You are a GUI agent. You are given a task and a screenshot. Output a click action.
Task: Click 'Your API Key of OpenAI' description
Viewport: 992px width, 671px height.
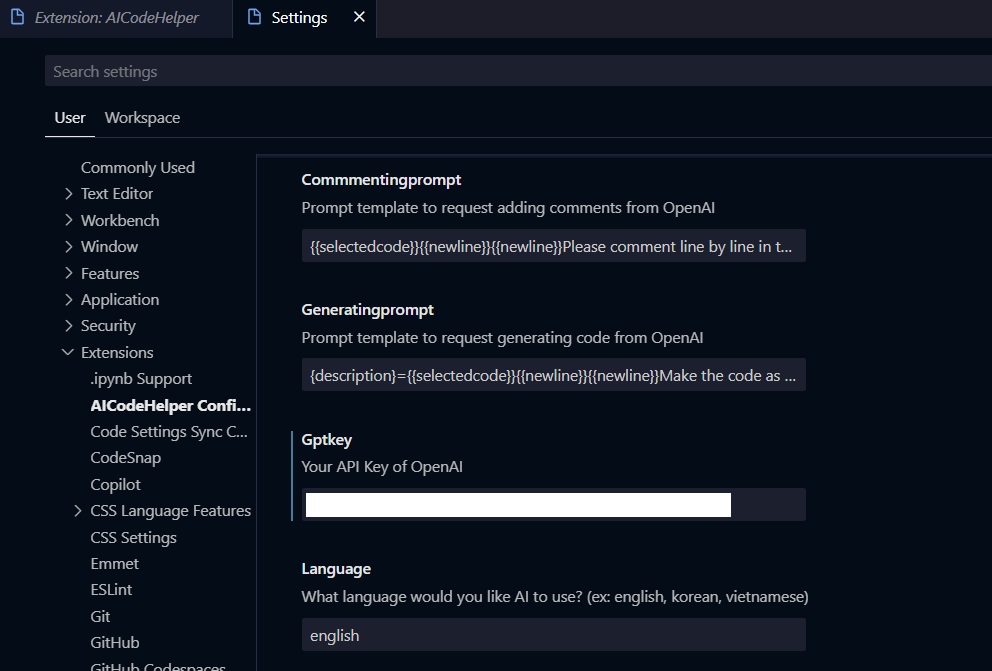point(382,467)
